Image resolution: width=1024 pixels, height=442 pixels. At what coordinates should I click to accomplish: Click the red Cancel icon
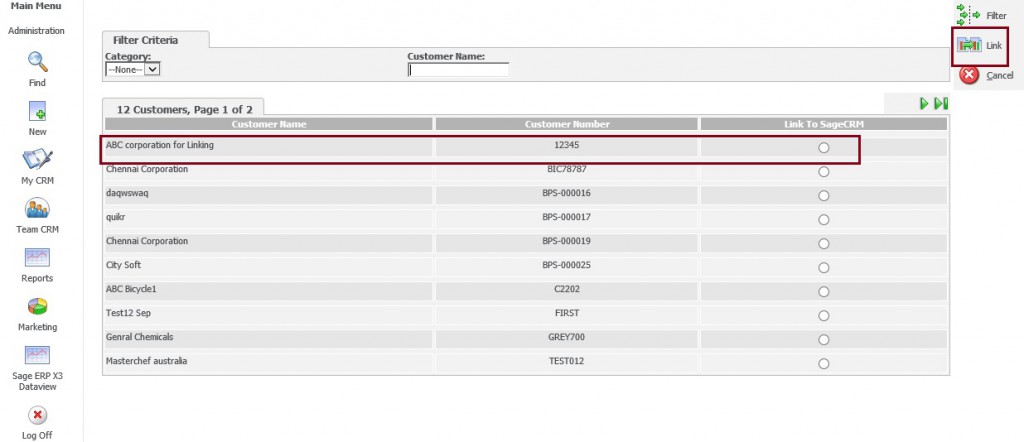[x=970, y=75]
